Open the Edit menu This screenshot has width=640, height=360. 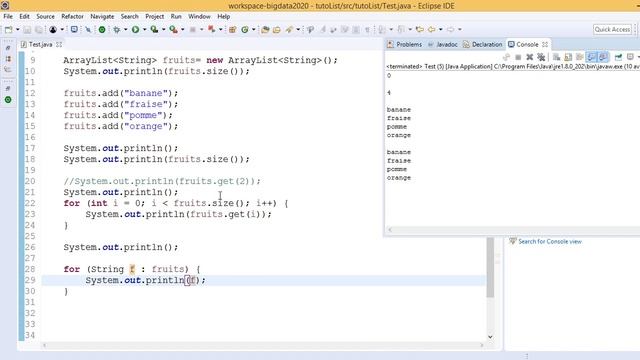[x=24, y=16]
